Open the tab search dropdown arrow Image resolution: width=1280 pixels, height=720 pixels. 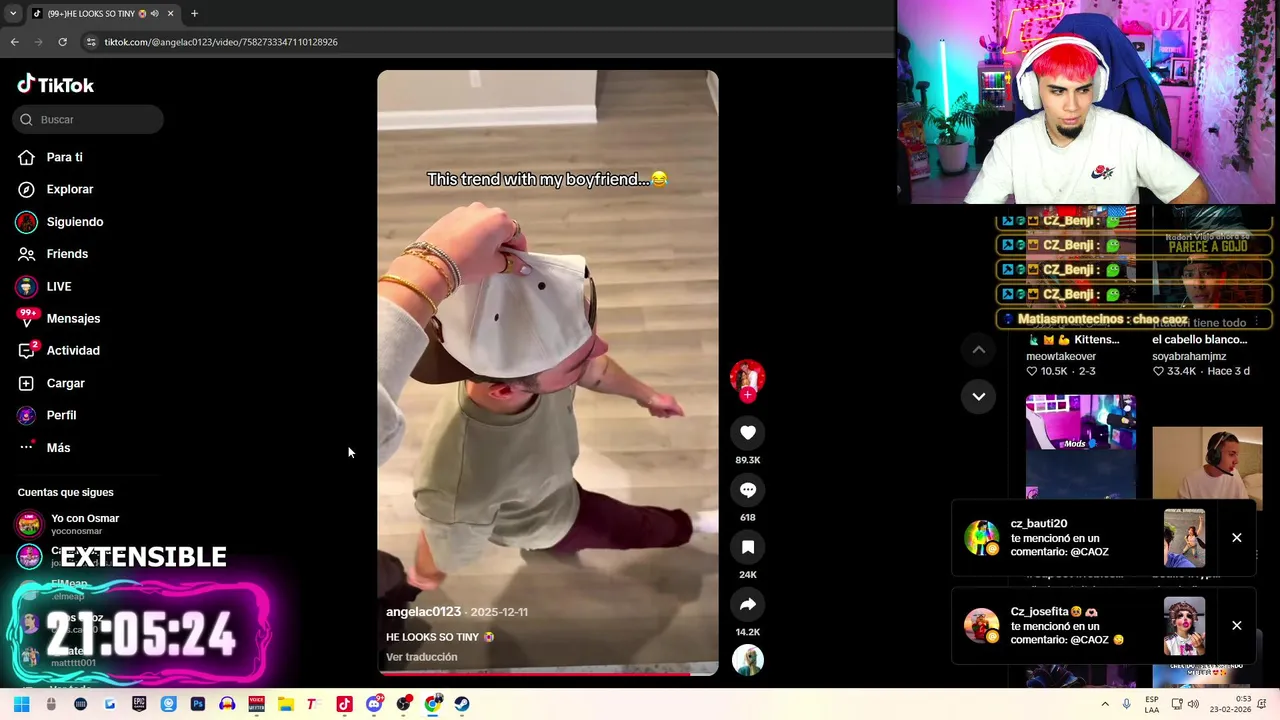tap(12, 14)
